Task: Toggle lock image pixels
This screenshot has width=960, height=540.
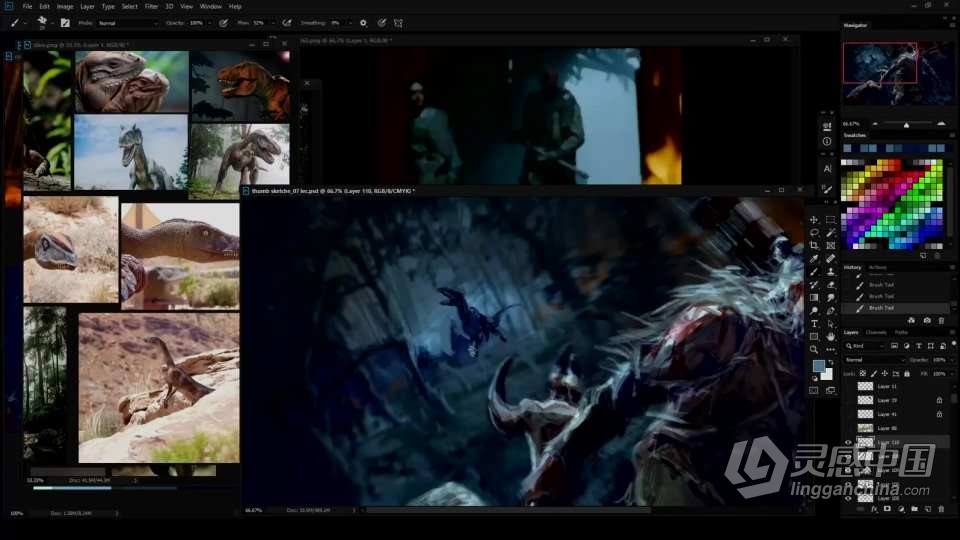Action: tap(874, 373)
